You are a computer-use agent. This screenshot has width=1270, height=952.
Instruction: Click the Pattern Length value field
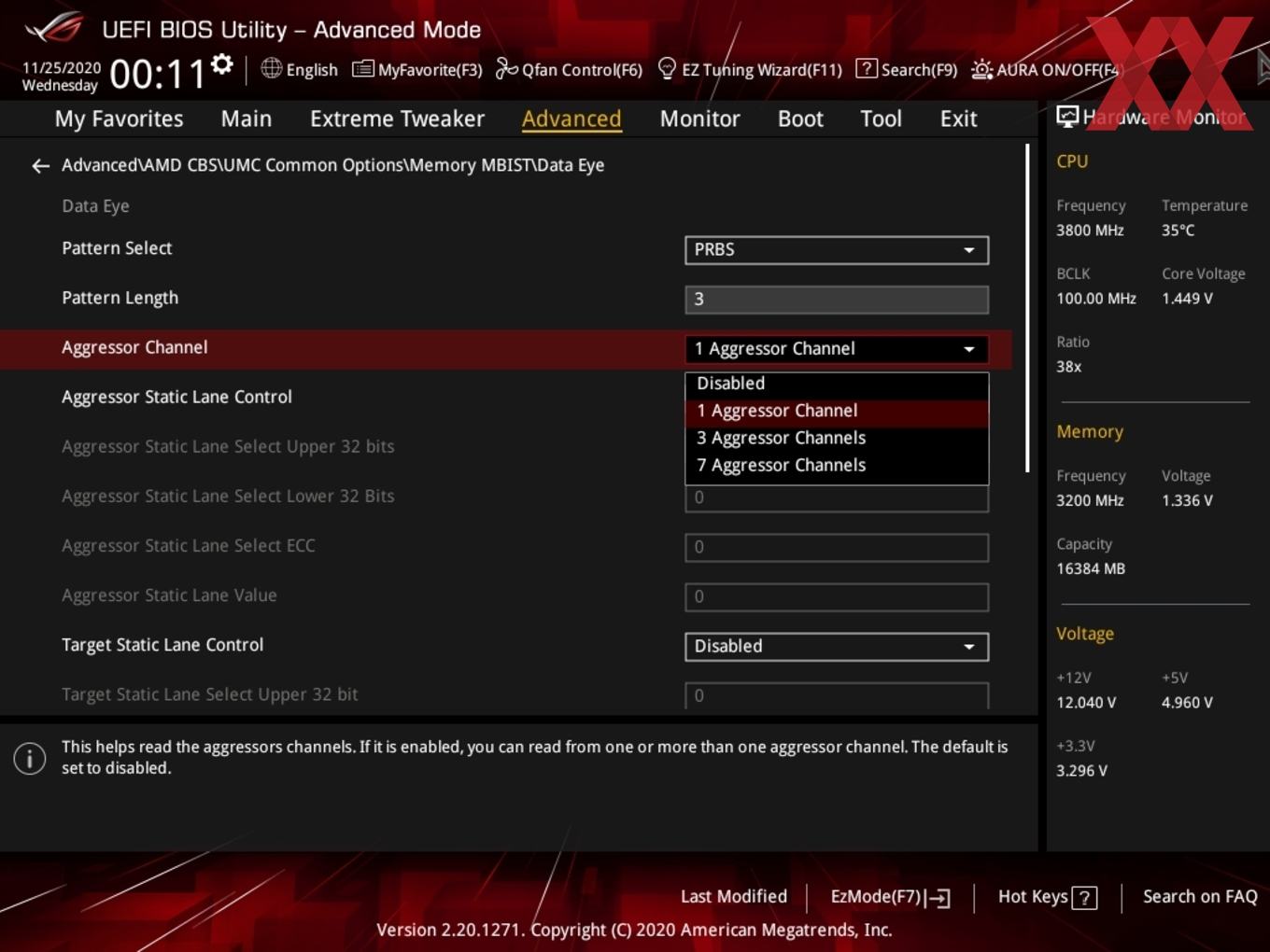click(x=837, y=300)
